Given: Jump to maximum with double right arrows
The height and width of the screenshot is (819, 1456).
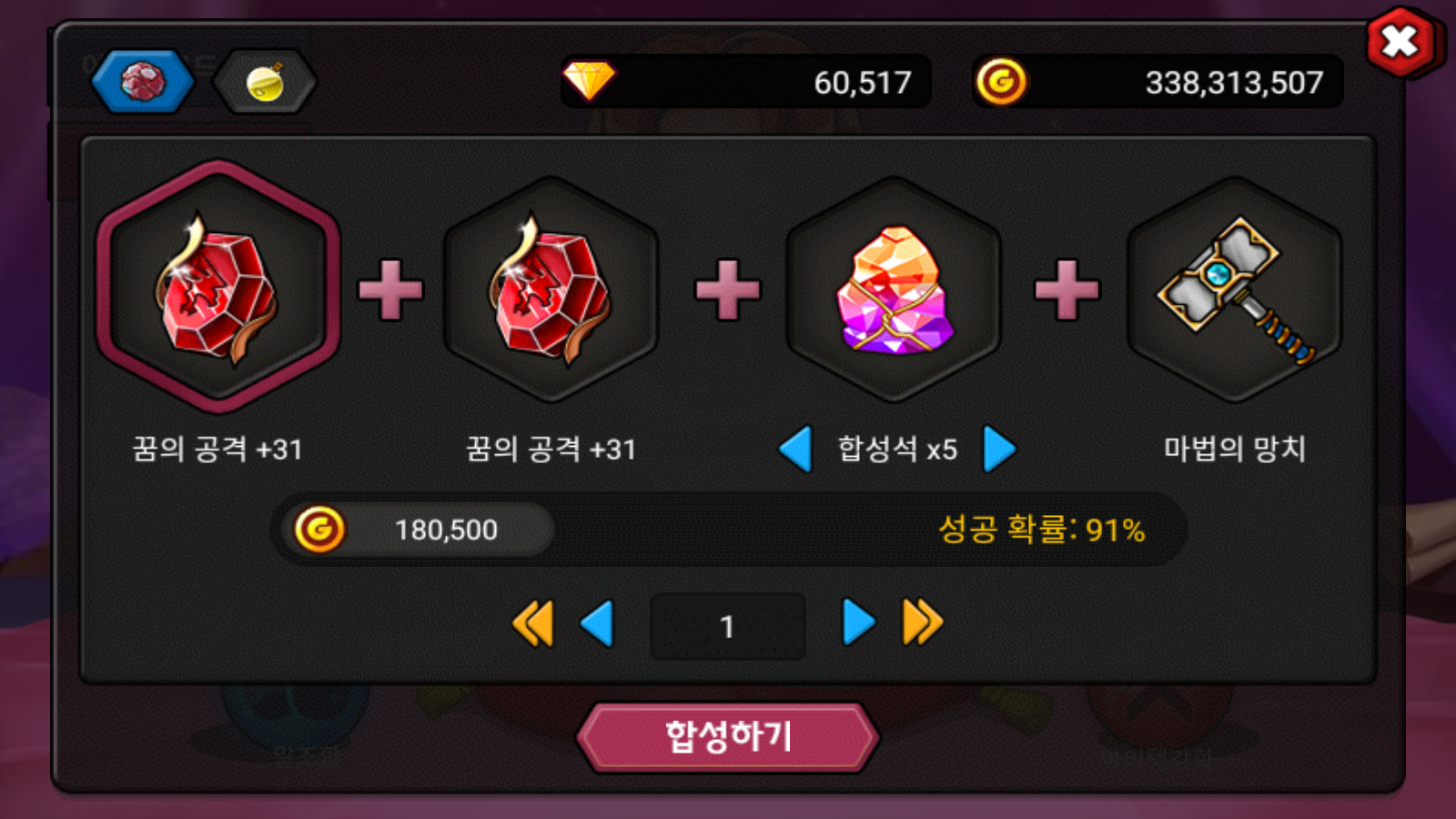Looking at the screenshot, I should (x=923, y=623).
